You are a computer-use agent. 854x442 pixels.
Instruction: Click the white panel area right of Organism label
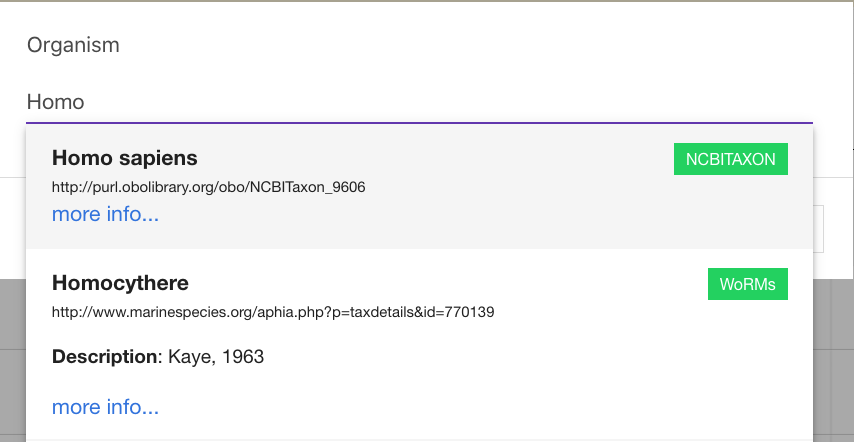pyautogui.click(x=463, y=45)
